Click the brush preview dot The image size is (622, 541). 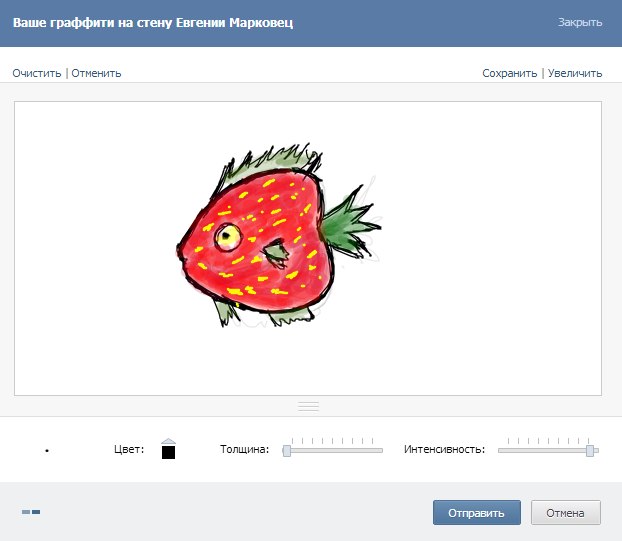(x=47, y=451)
